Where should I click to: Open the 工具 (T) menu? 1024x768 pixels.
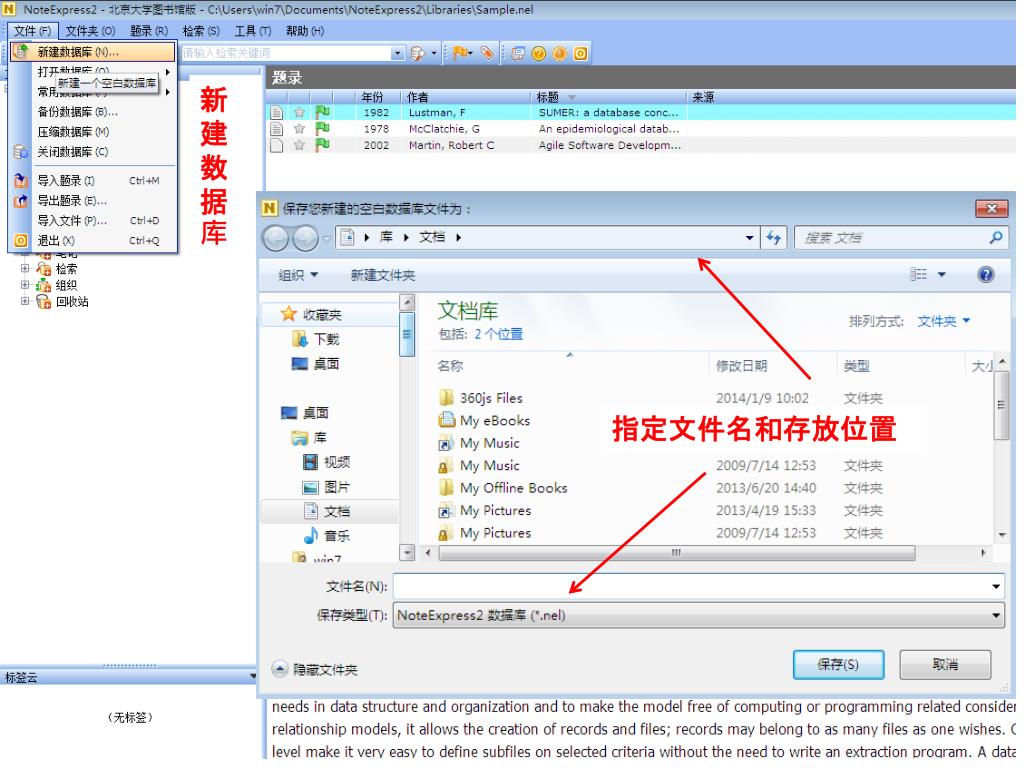253,31
